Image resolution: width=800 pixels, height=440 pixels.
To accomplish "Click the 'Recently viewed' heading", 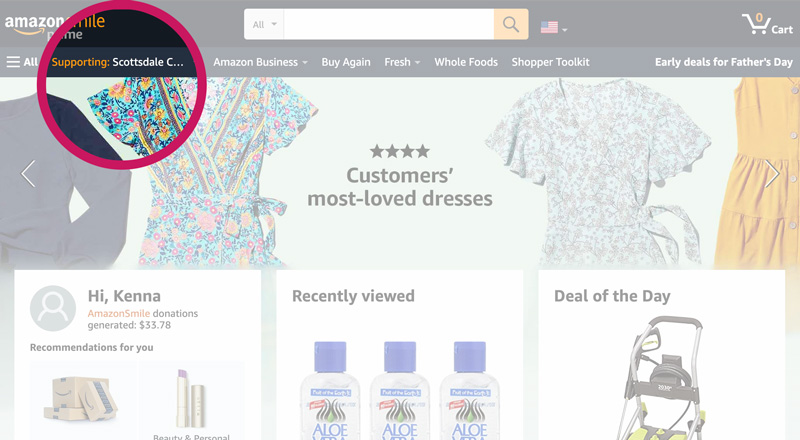I will coord(353,296).
